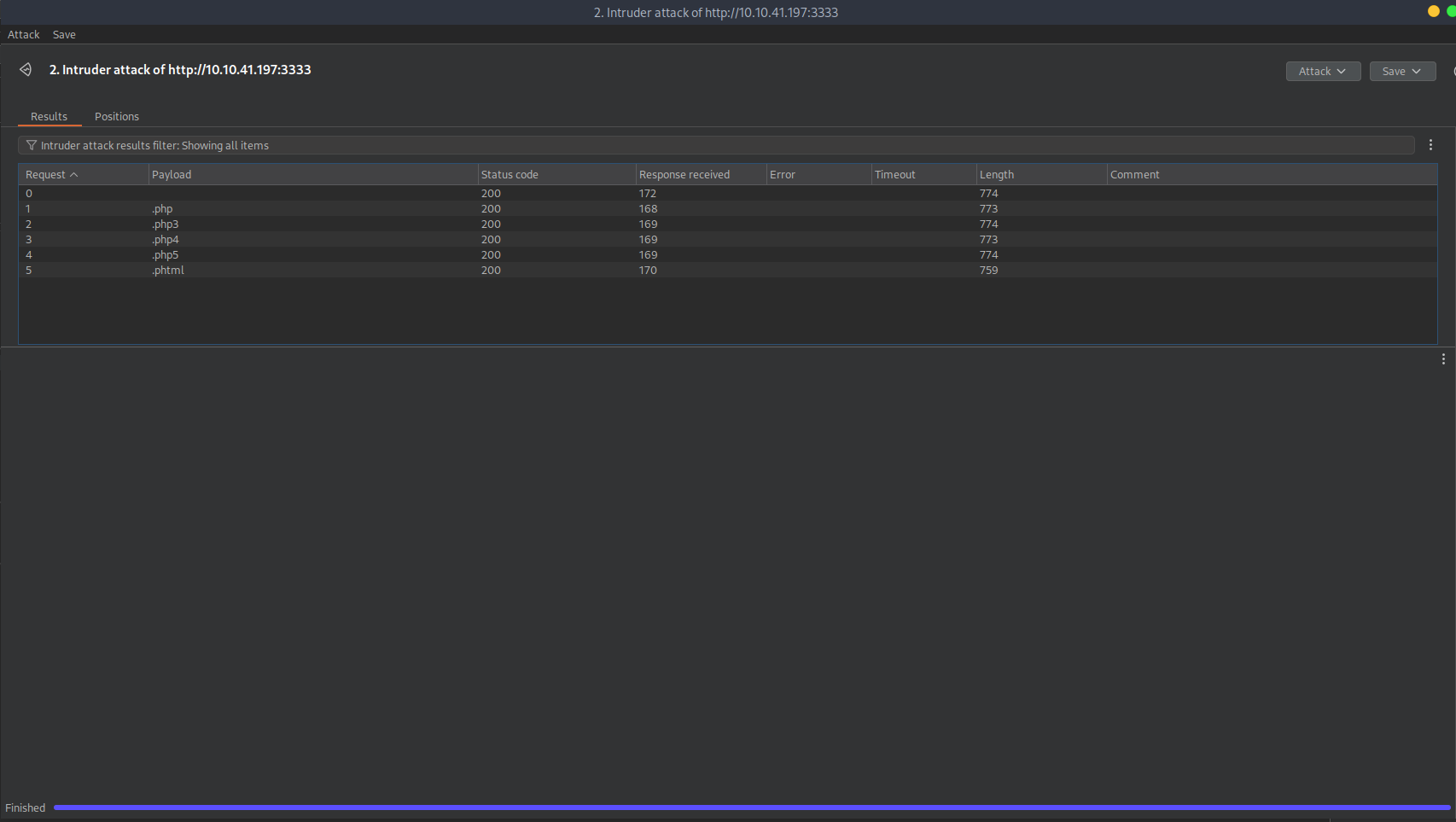Image resolution: width=1456 pixels, height=822 pixels.
Task: Sort by Timeout column header
Action: [923, 174]
